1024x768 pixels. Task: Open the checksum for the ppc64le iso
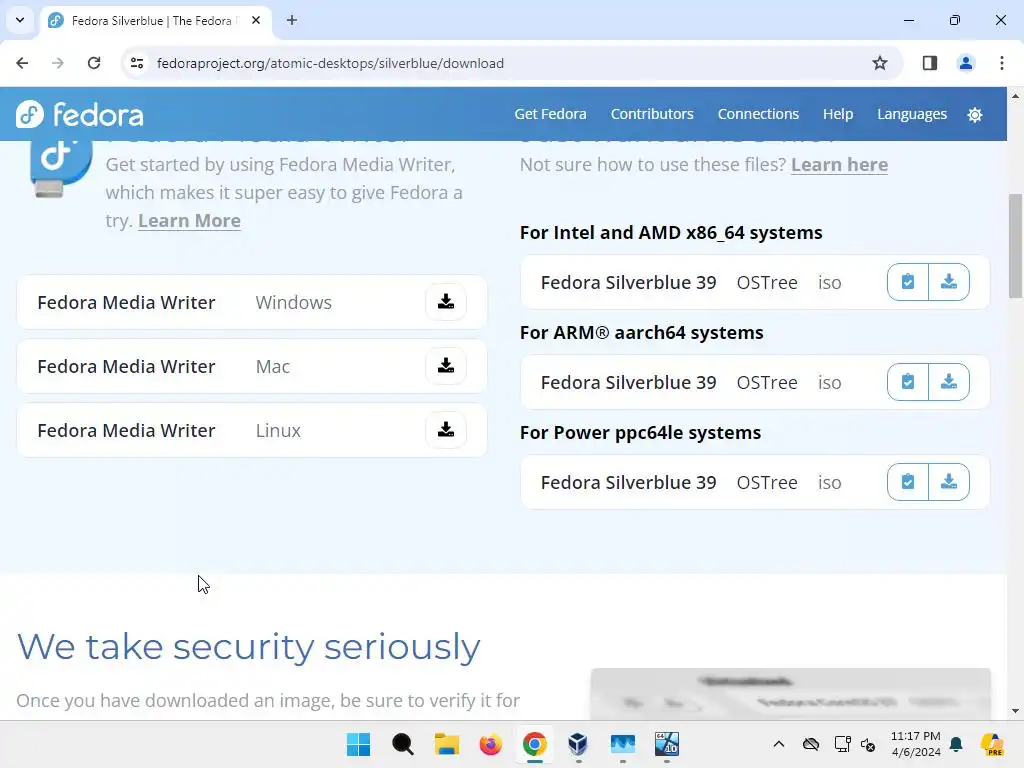pyautogui.click(x=908, y=482)
